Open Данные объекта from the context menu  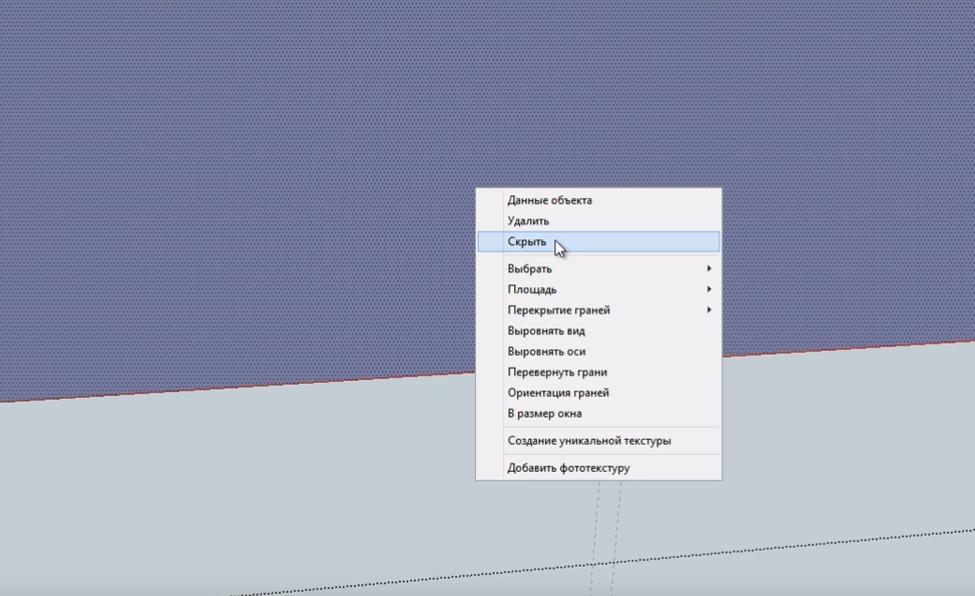click(549, 200)
